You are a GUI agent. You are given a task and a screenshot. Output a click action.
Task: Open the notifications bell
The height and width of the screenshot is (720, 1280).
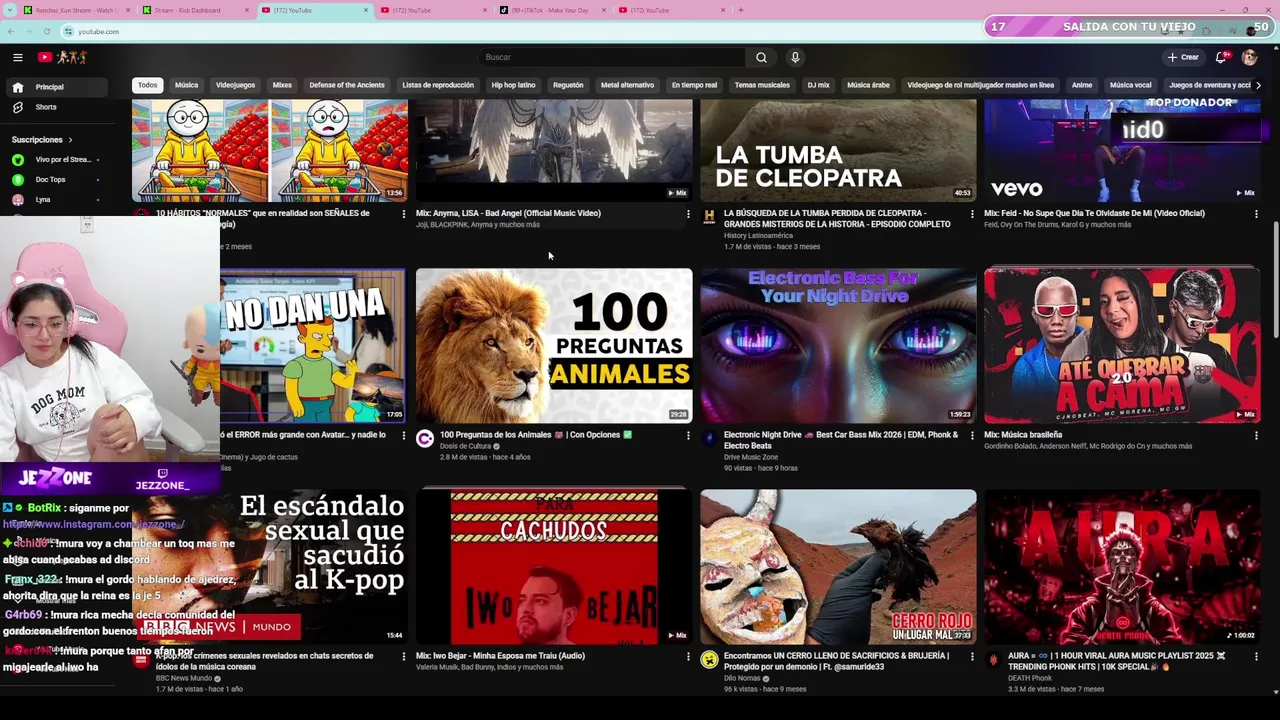pos(1221,57)
